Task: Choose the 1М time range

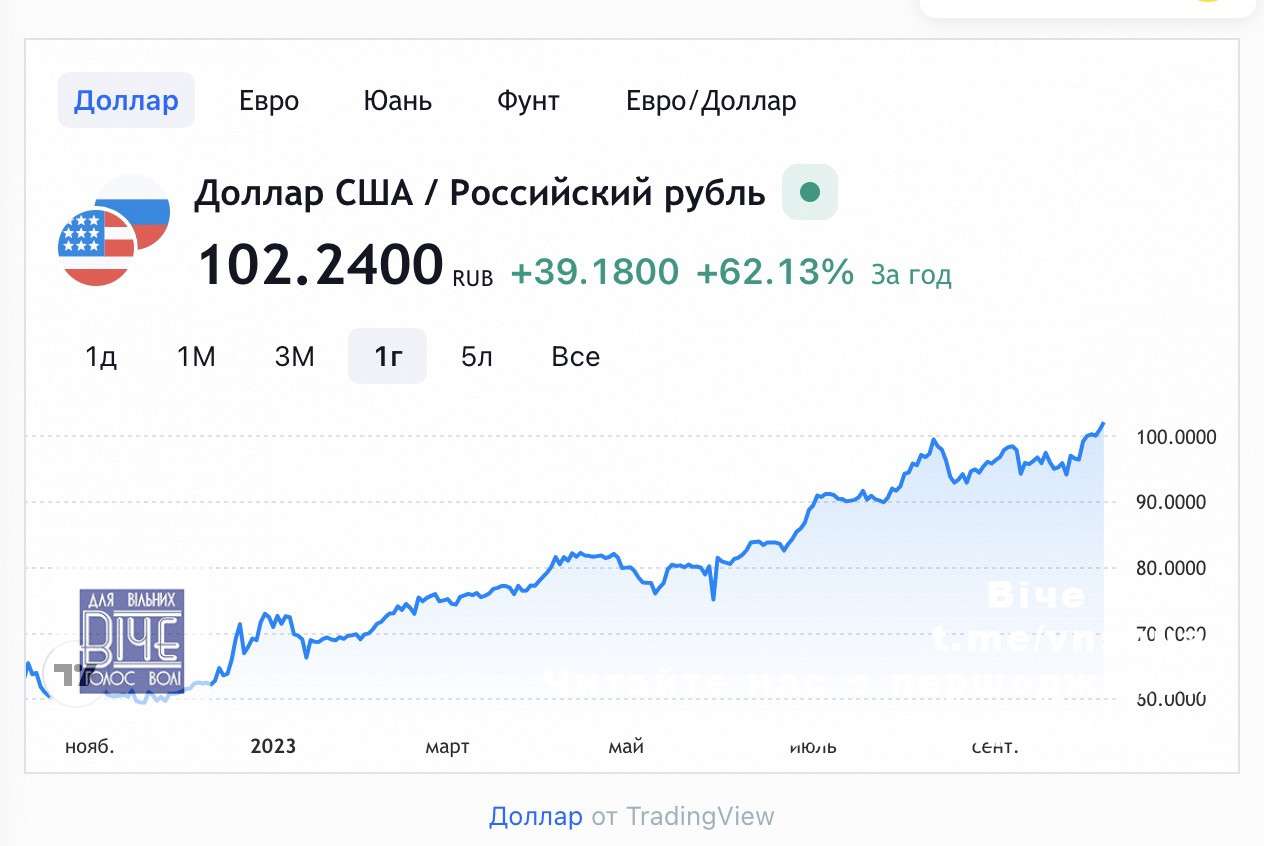Action: [196, 357]
